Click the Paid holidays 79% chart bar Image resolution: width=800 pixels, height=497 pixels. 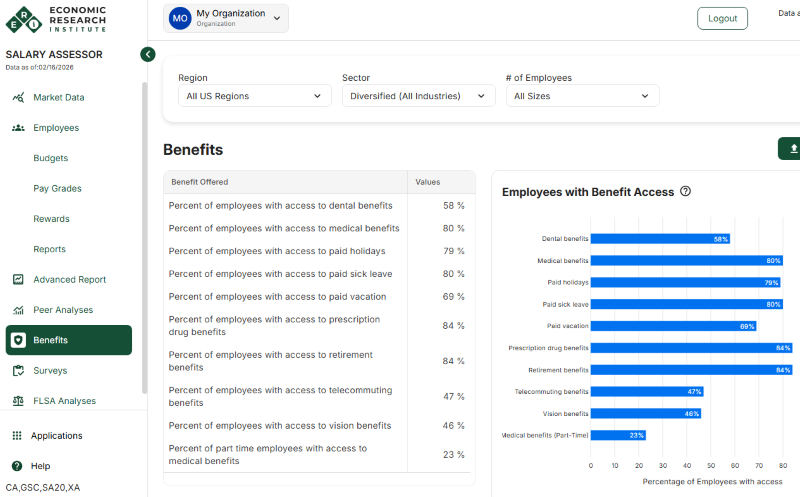[x=685, y=282]
